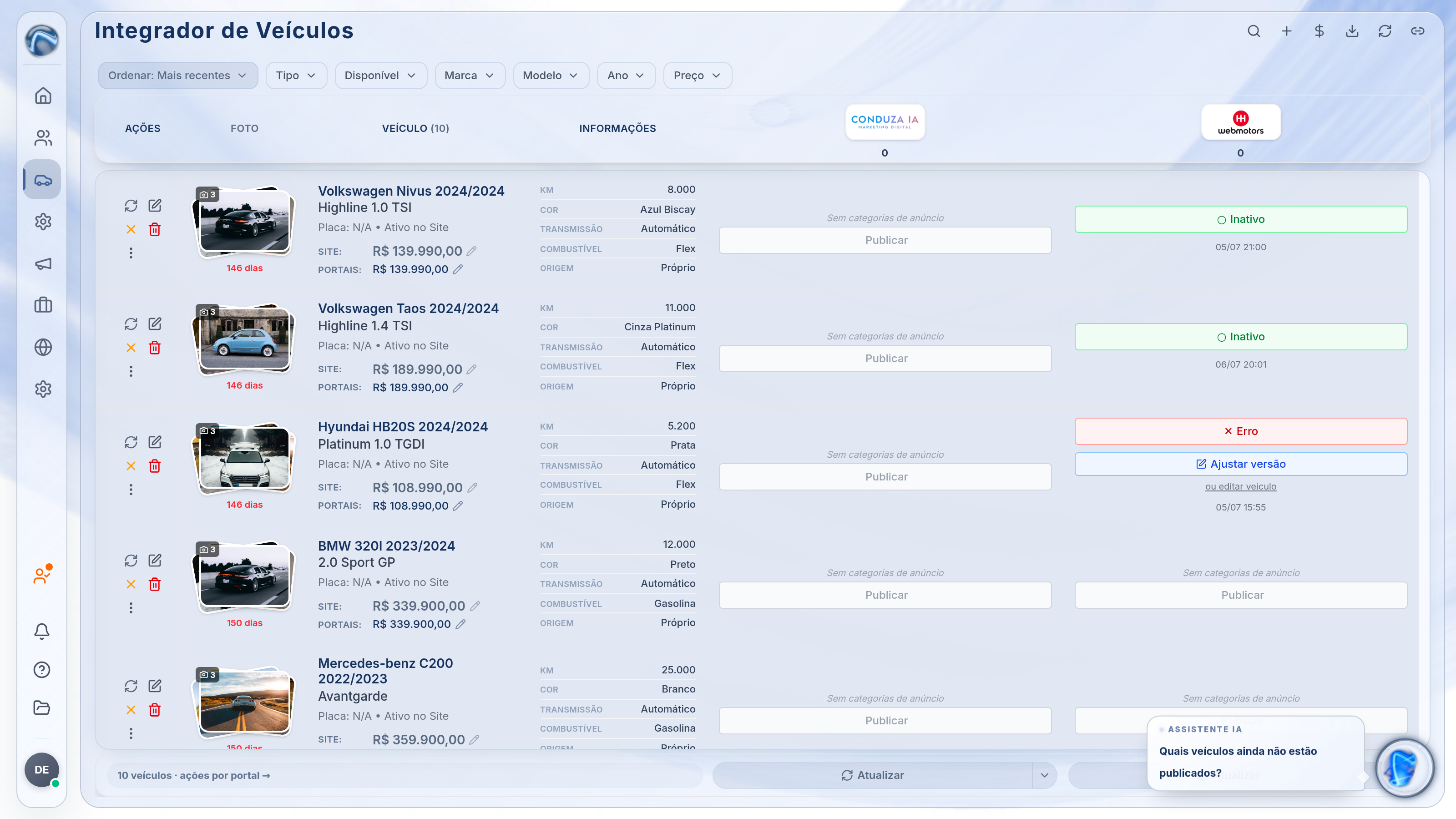The height and width of the screenshot is (819, 1456).
Task: Click the refresh icon in the top toolbar
Action: [1385, 31]
